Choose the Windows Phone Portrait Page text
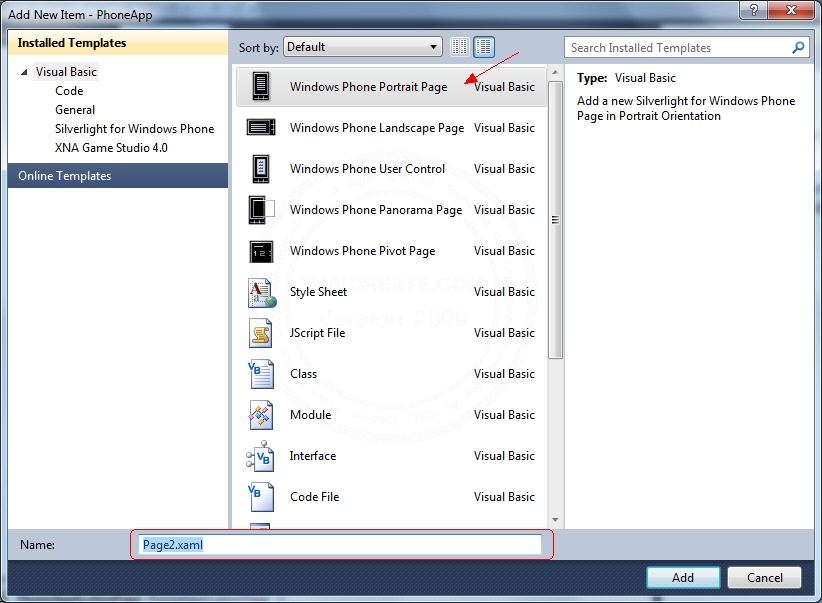Image resolution: width=822 pixels, height=603 pixels. (x=369, y=87)
